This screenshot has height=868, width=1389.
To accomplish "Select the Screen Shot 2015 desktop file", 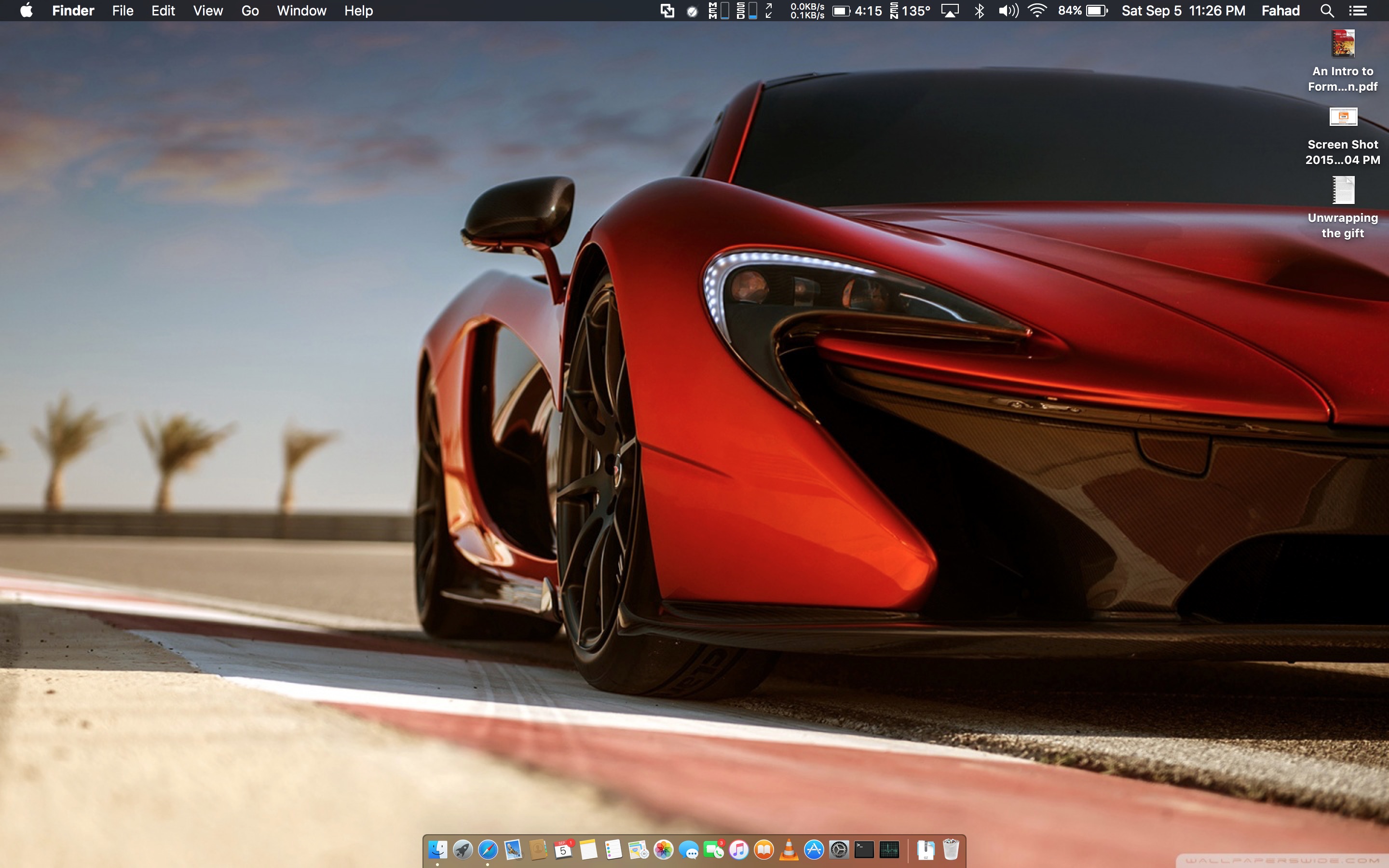I will coord(1343,136).
